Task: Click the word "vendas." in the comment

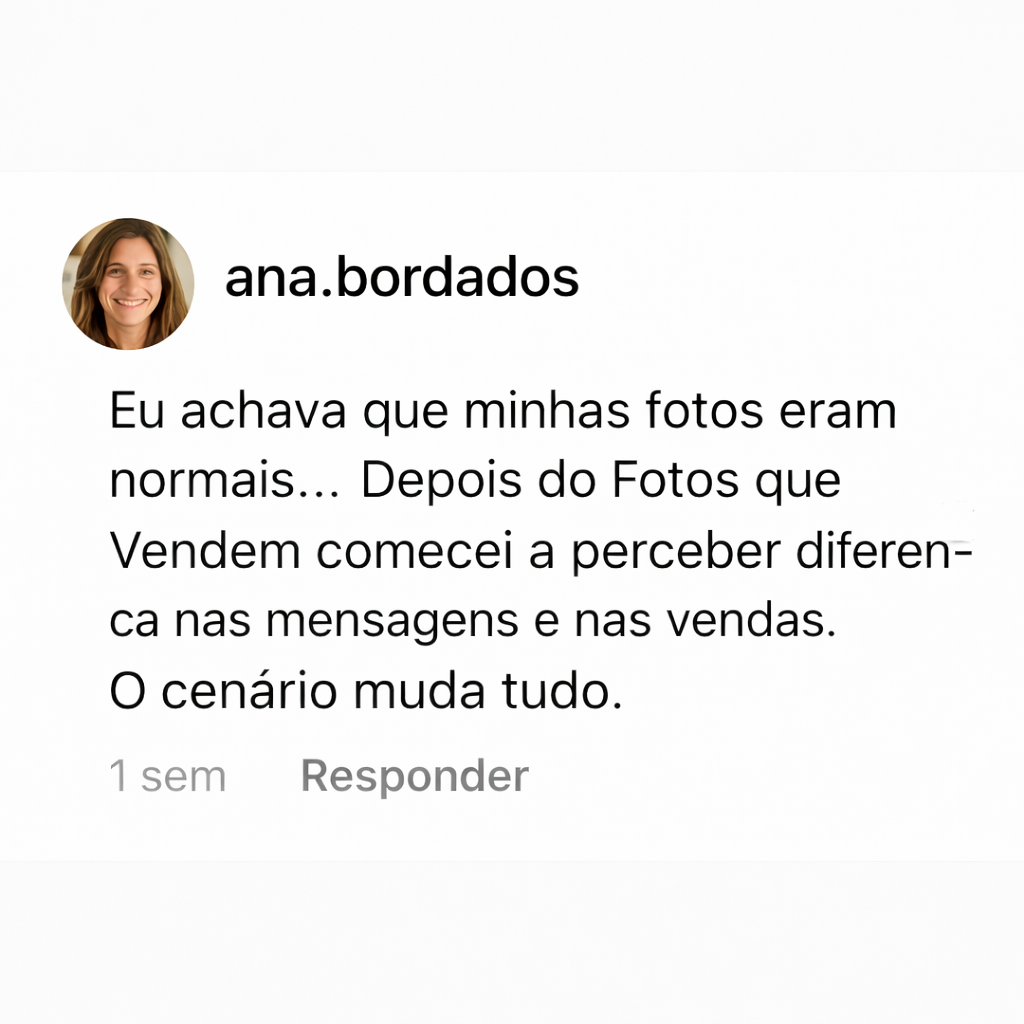Action: click(x=751, y=620)
